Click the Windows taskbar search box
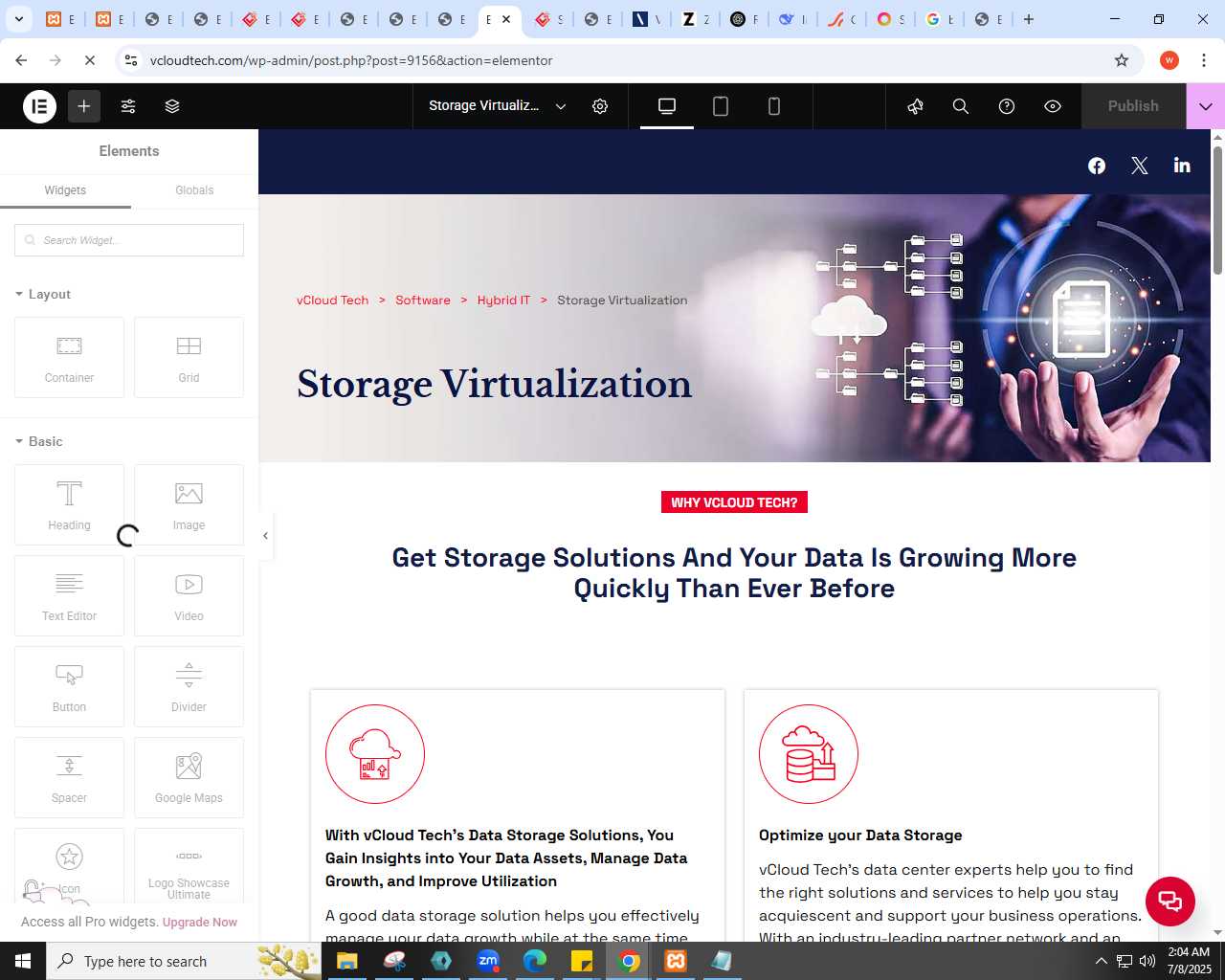 (184, 961)
